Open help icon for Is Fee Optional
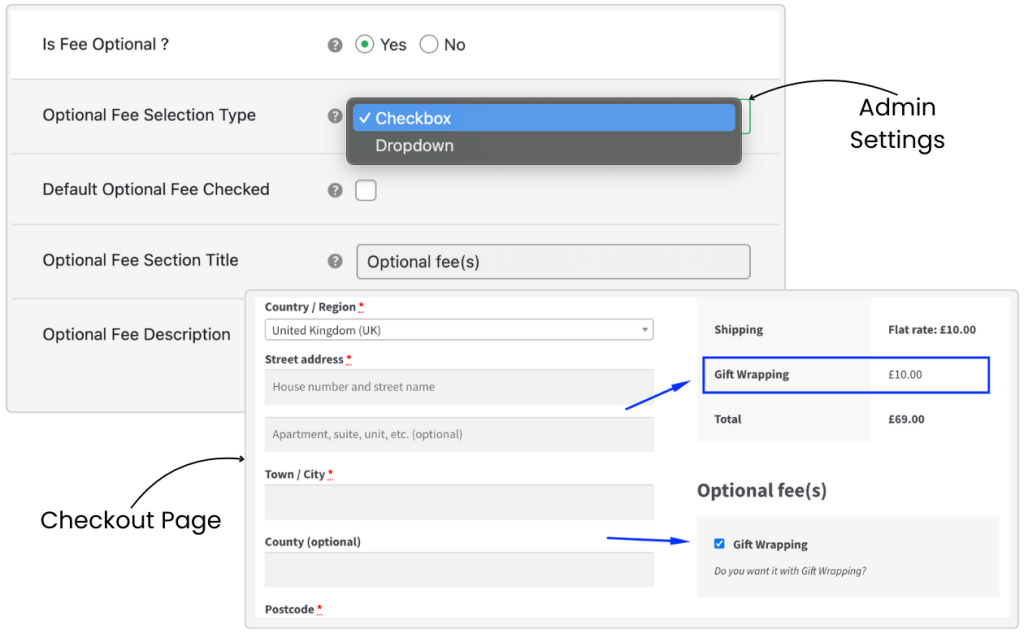Image resolution: width=1024 pixels, height=634 pixels. tap(335, 45)
